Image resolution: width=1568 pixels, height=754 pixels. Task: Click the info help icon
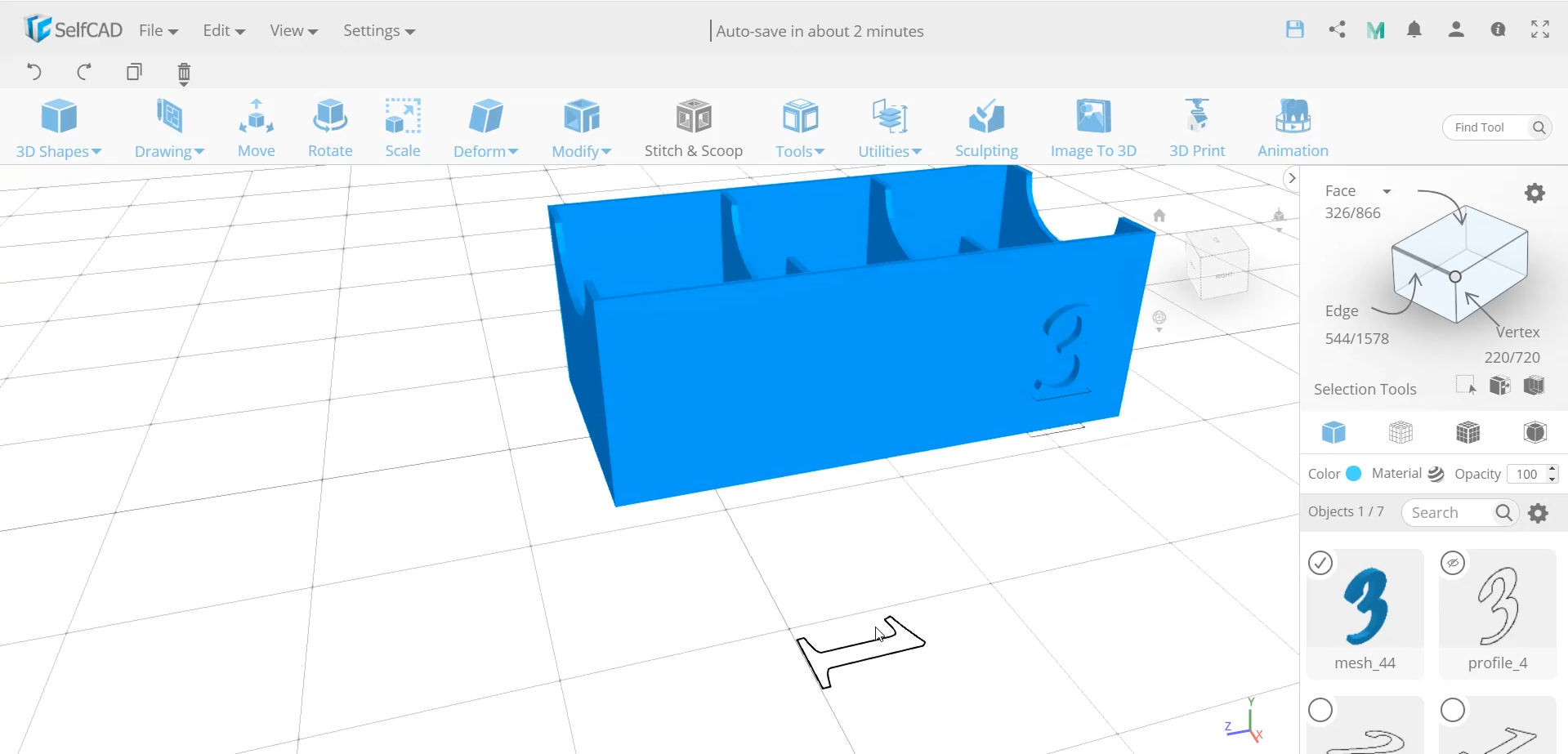[x=1498, y=29]
